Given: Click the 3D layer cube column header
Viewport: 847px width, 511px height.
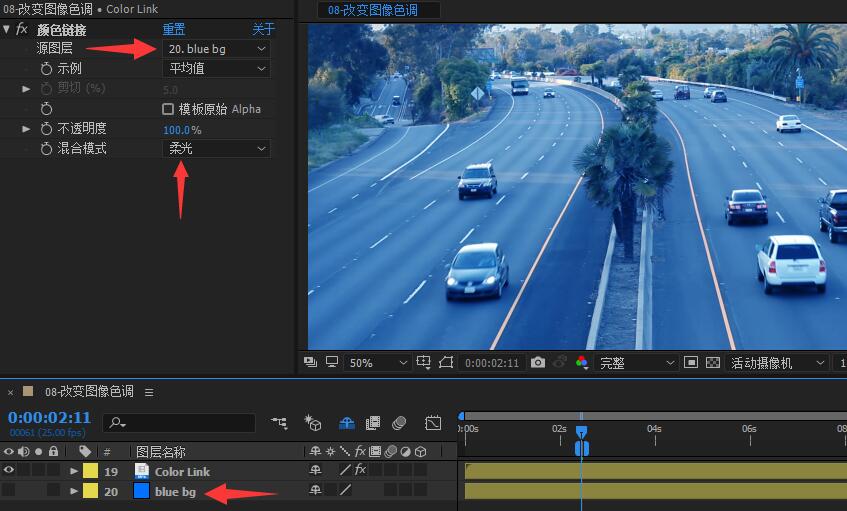Looking at the screenshot, I should pos(421,451).
